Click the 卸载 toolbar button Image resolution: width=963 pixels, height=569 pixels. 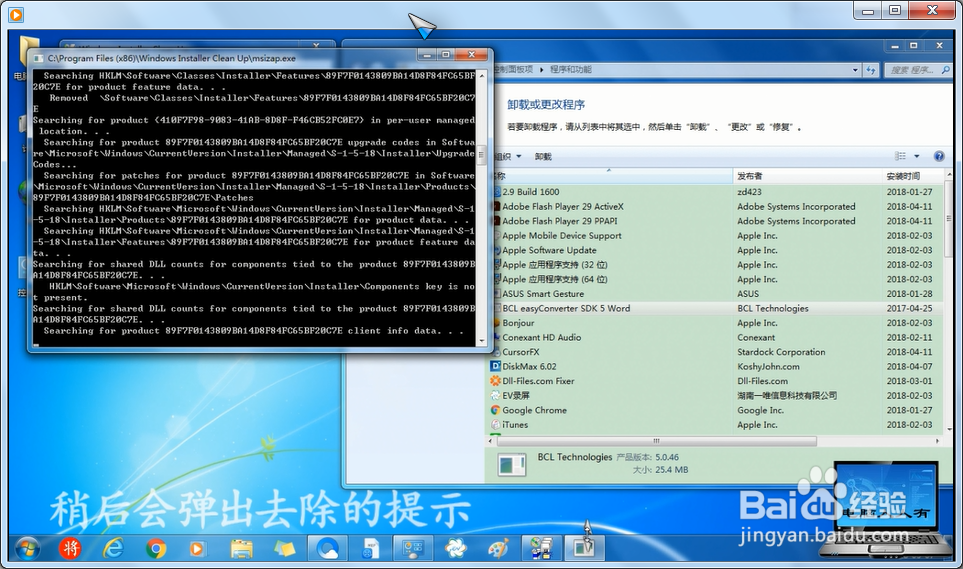(543, 157)
